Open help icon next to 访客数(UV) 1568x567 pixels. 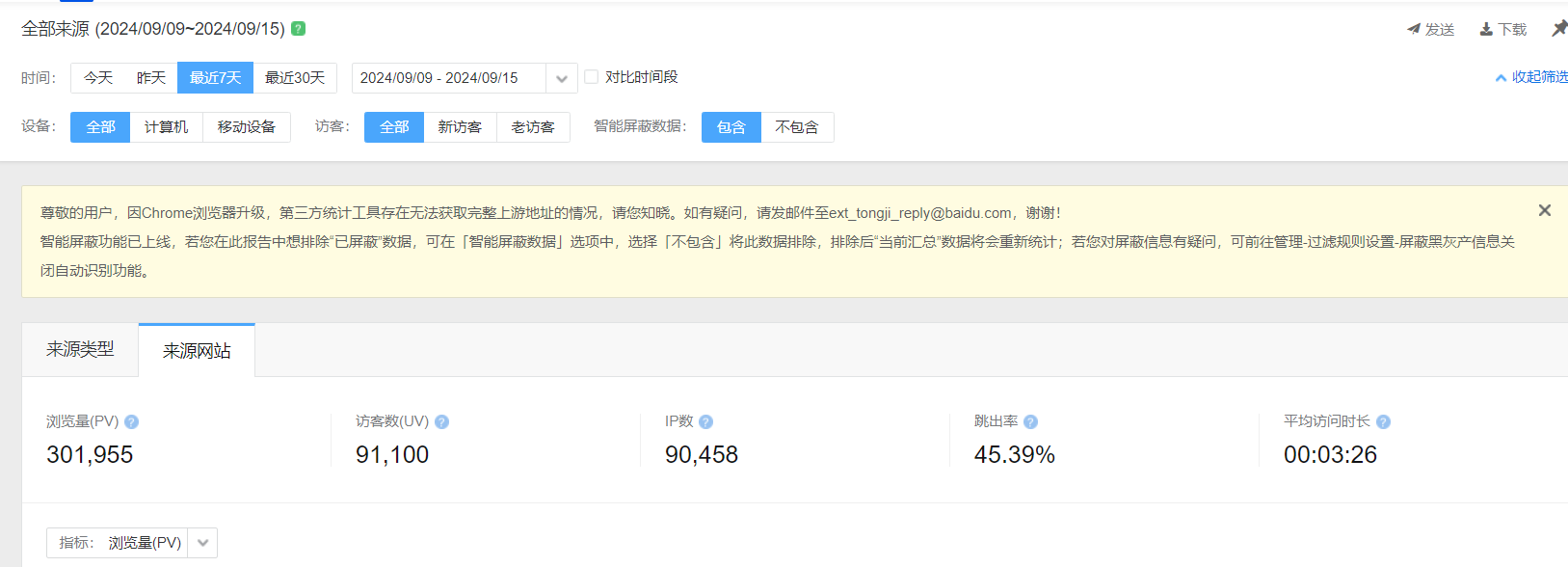441,422
